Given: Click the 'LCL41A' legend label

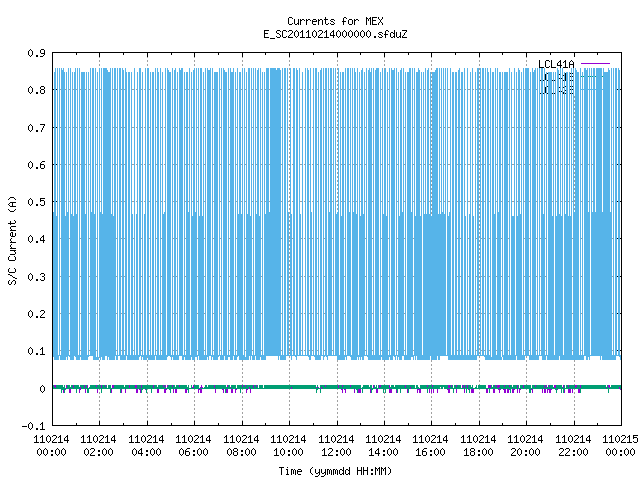Looking at the screenshot, I should tap(556, 64).
